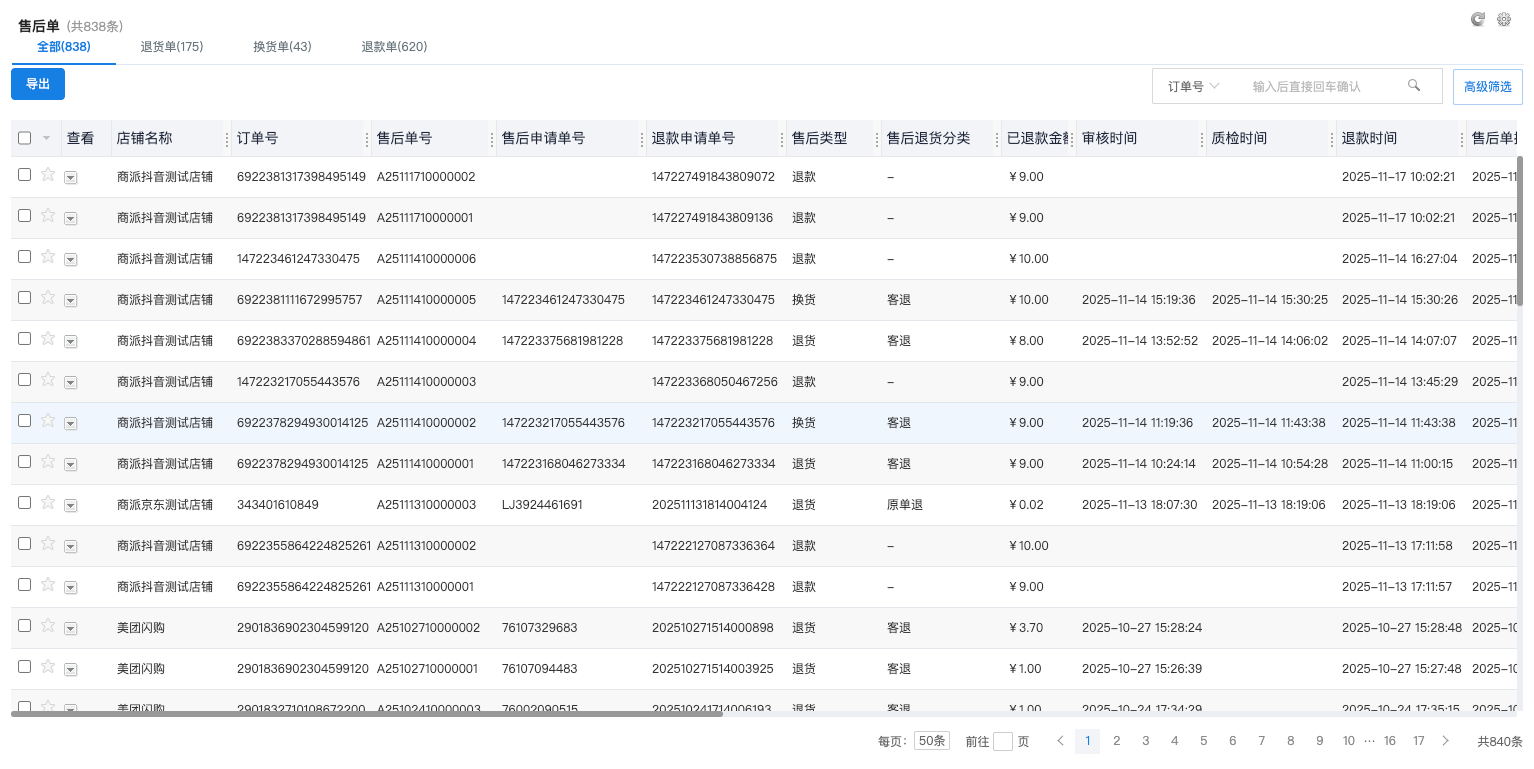Image resolution: width=1534 pixels, height=769 pixels.
Task: Check the row A25111710000001
Action: pyautogui.click(x=25, y=215)
